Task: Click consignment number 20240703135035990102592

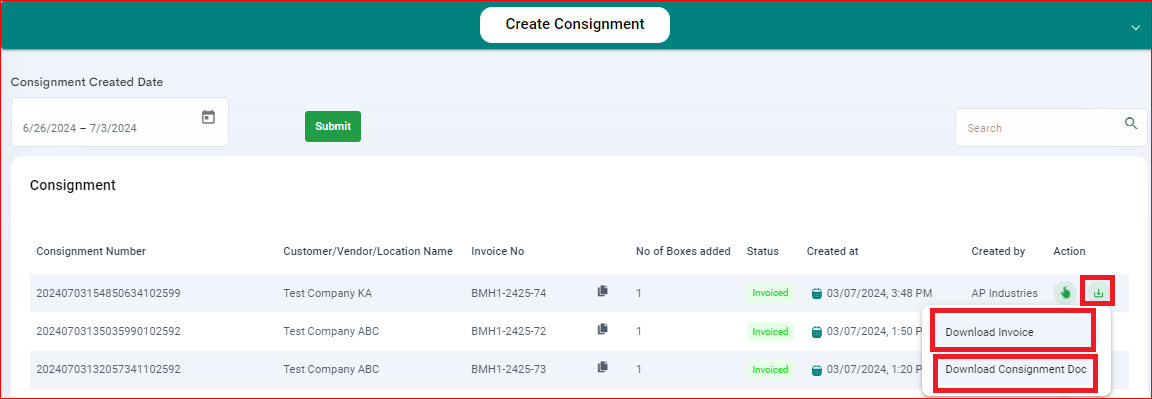Action: coord(108,331)
